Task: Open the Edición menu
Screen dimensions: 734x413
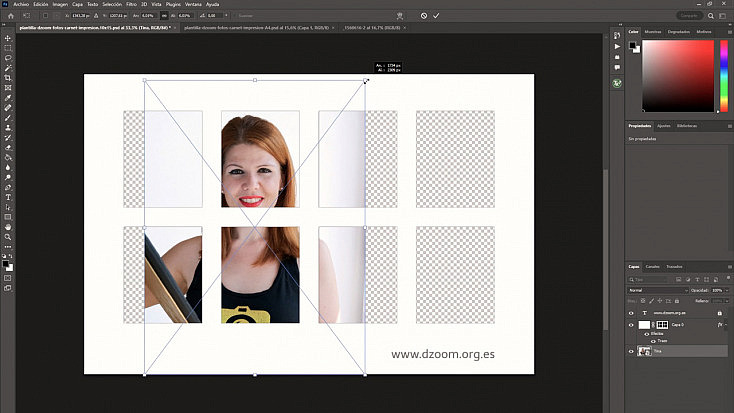Action: [x=41, y=4]
